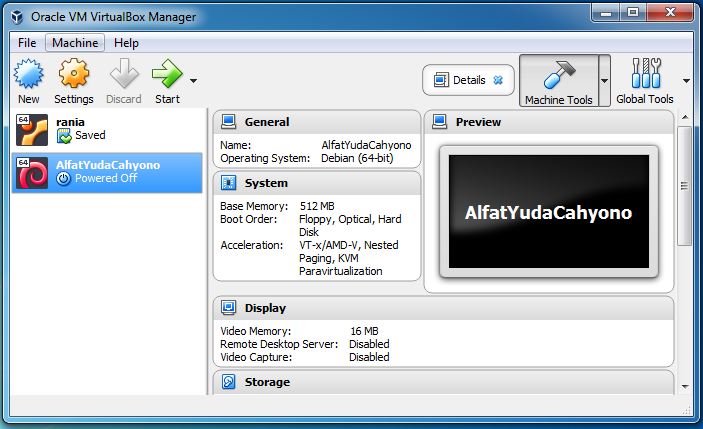
Task: Select the rania virtual machine
Action: (107, 130)
